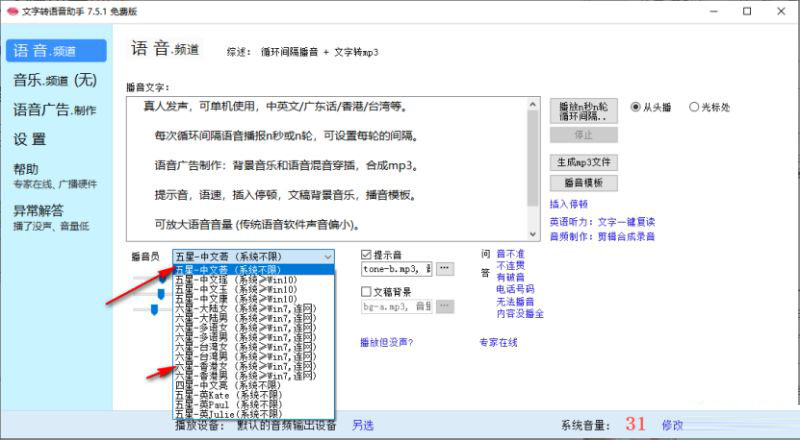Screen dimensions: 800x440
Task: Click the 播放n秒n轮 循环间隔 button
Action: (x=584, y=111)
